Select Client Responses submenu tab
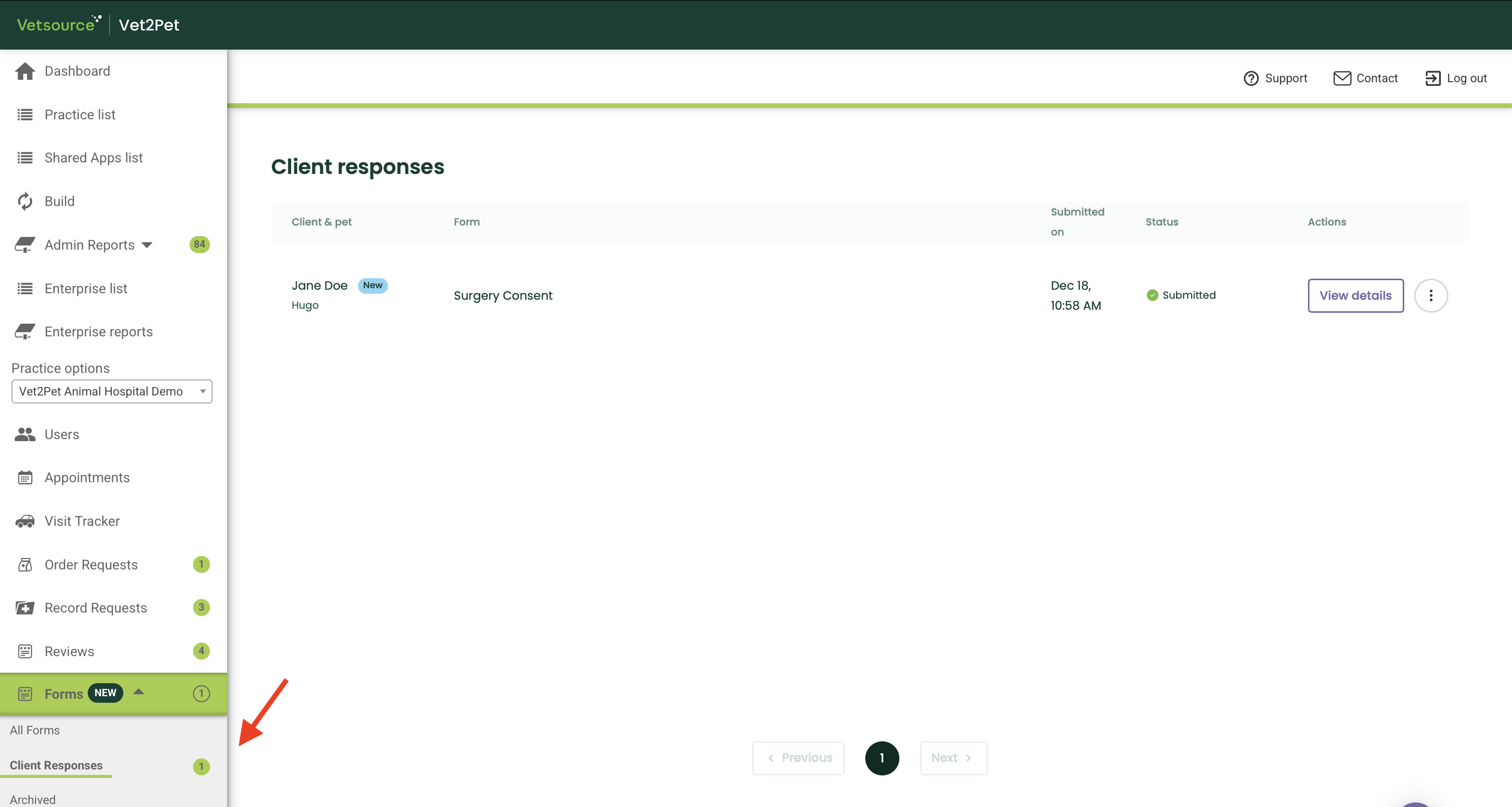 pyautogui.click(x=56, y=765)
